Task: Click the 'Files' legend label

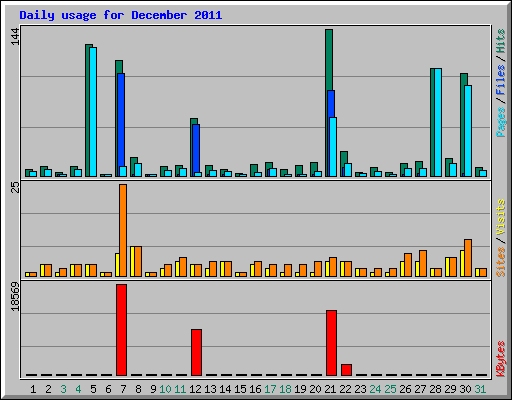Action: pyautogui.click(x=501, y=80)
